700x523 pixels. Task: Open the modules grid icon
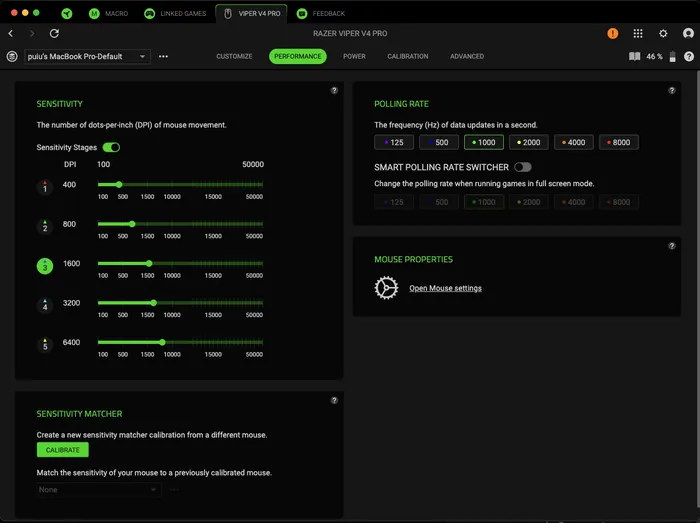click(638, 33)
